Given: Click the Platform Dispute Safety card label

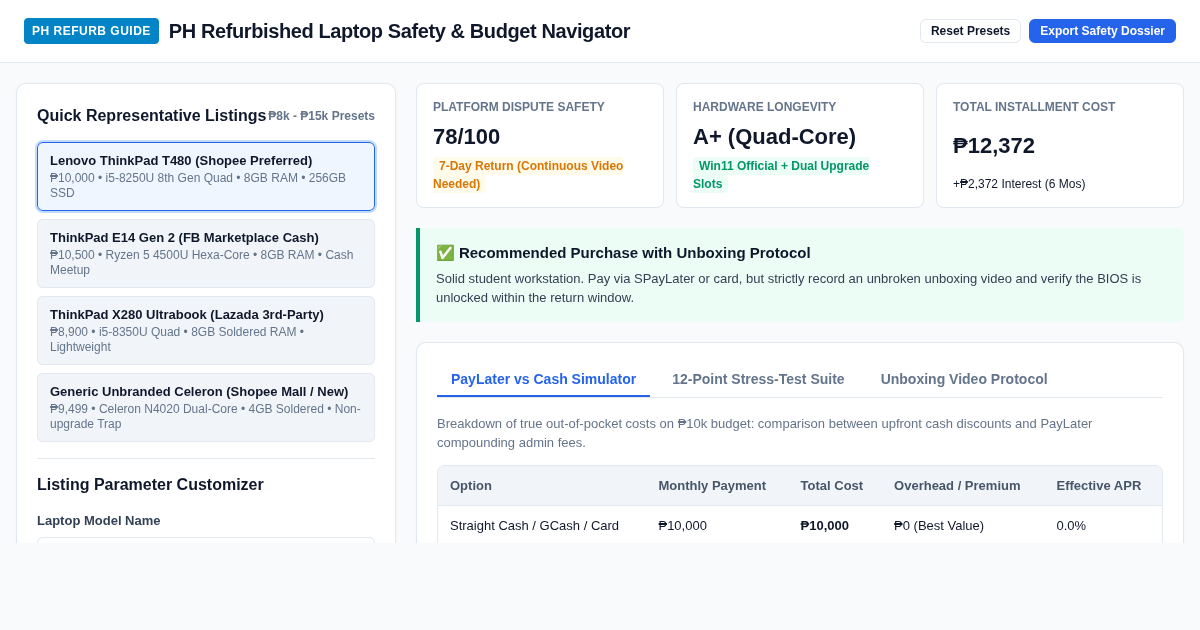Looking at the screenshot, I should click(519, 107).
